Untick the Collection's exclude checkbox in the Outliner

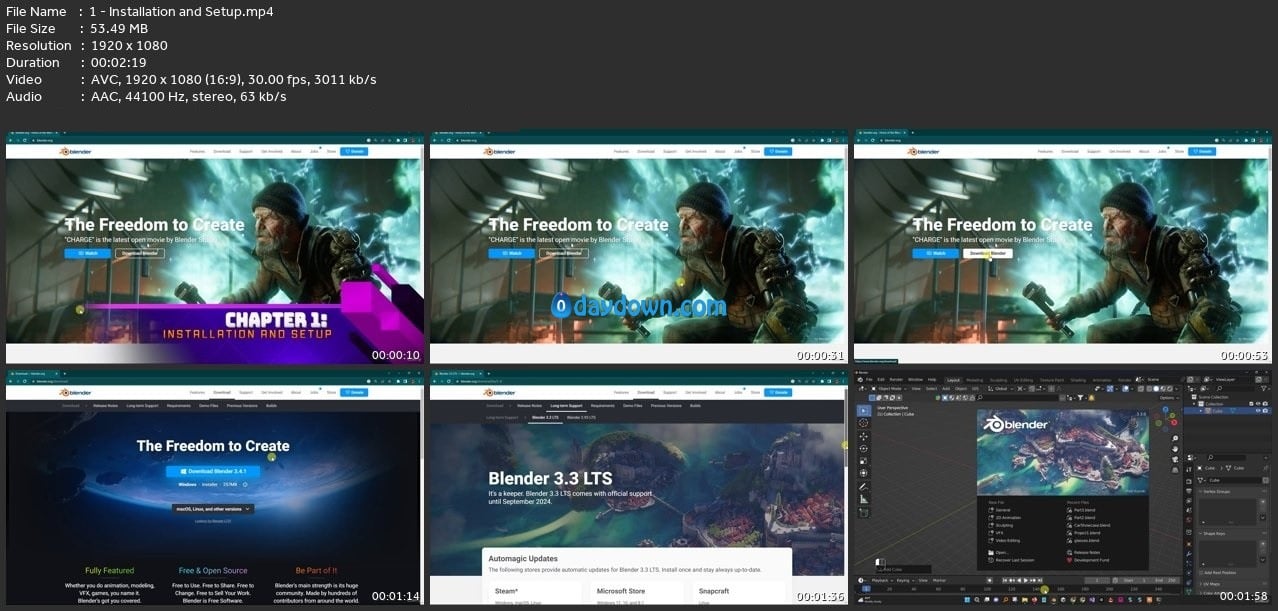point(1250,403)
